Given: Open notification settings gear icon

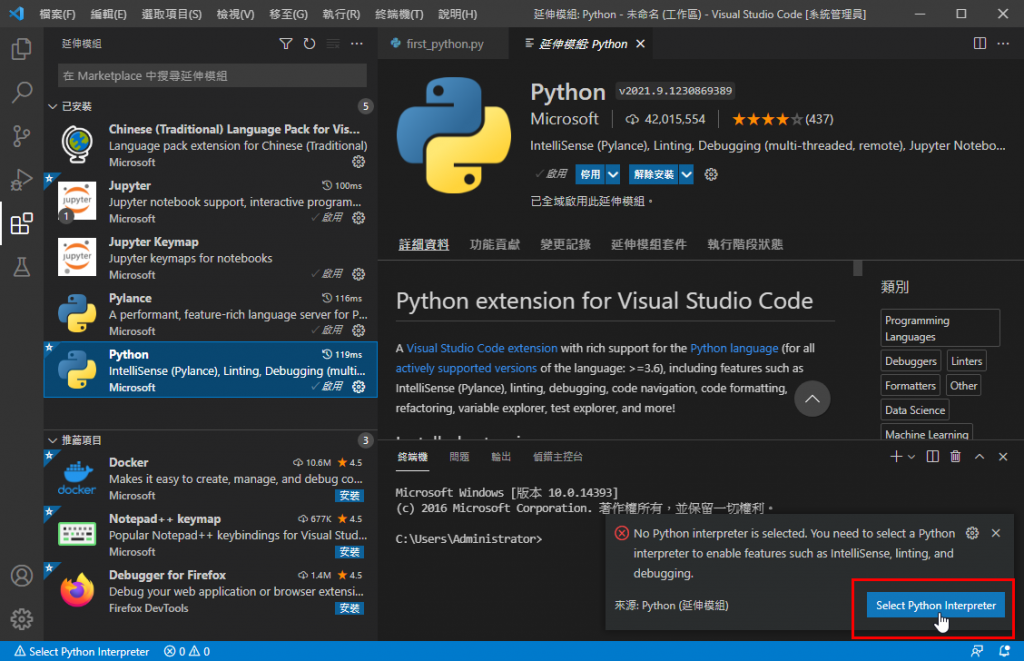Looking at the screenshot, I should pos(972,533).
